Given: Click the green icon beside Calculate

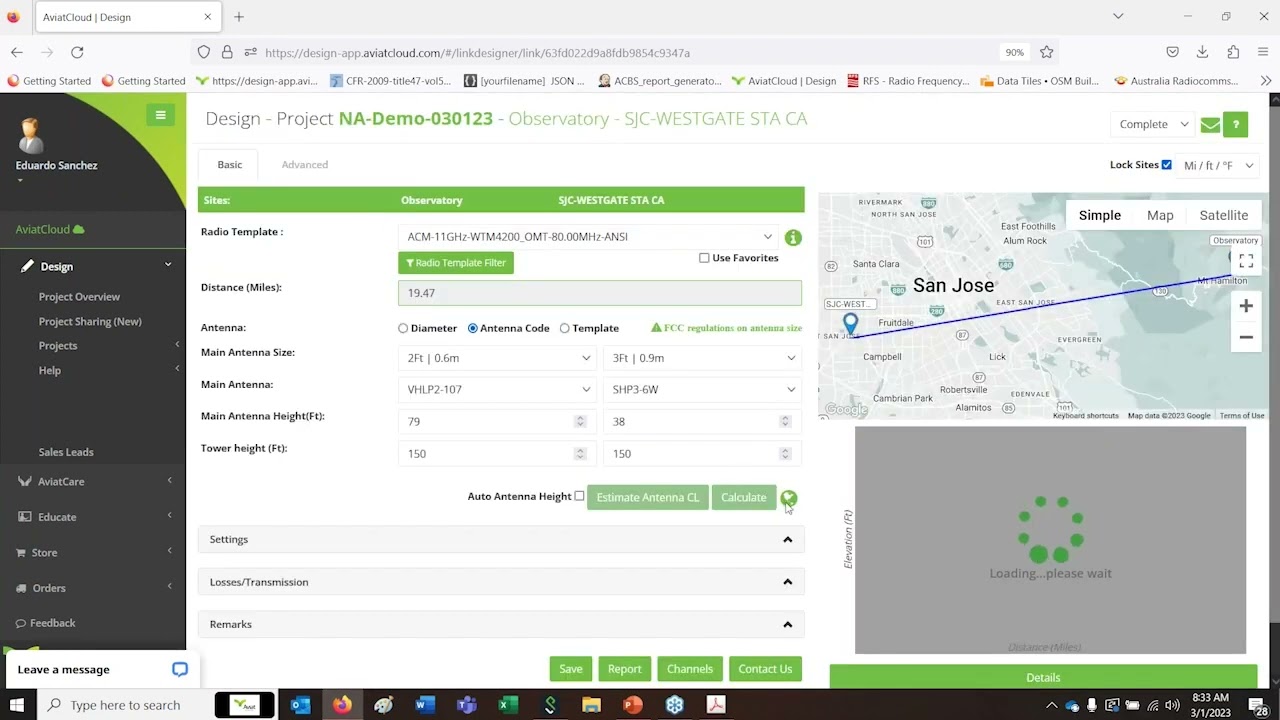Looking at the screenshot, I should point(789,497).
